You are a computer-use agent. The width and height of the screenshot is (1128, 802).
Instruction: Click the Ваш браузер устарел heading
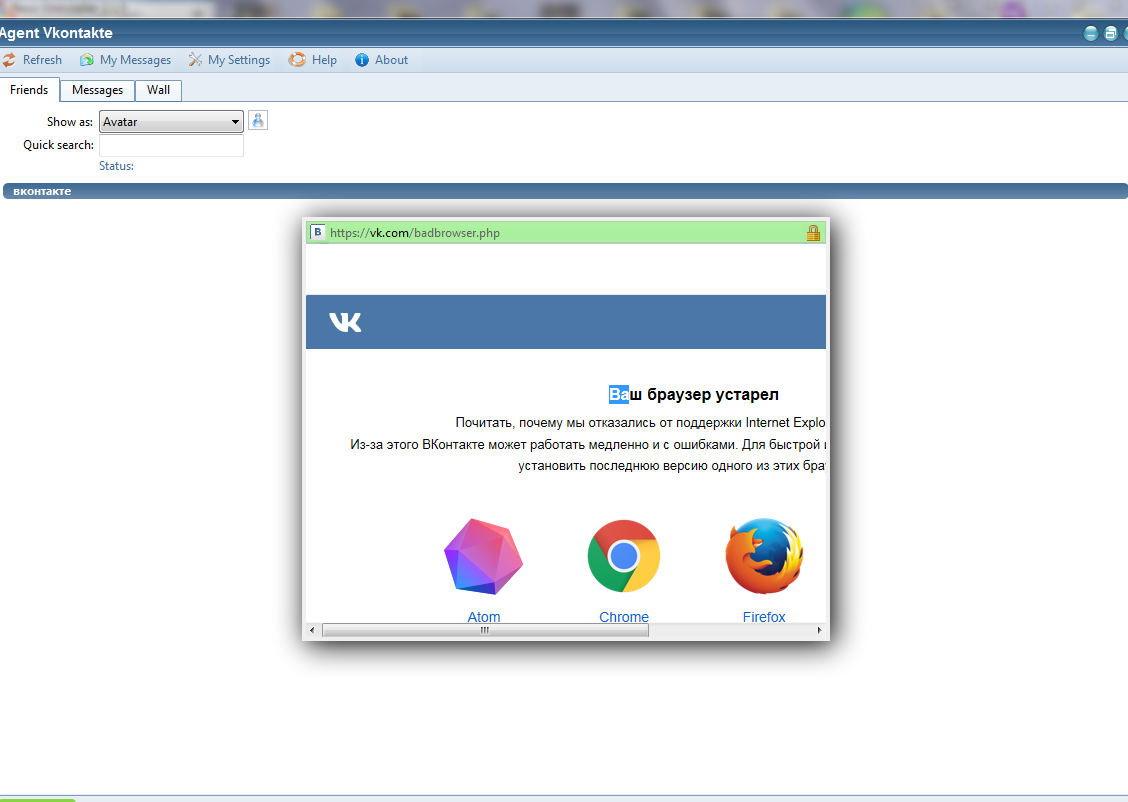[694, 394]
